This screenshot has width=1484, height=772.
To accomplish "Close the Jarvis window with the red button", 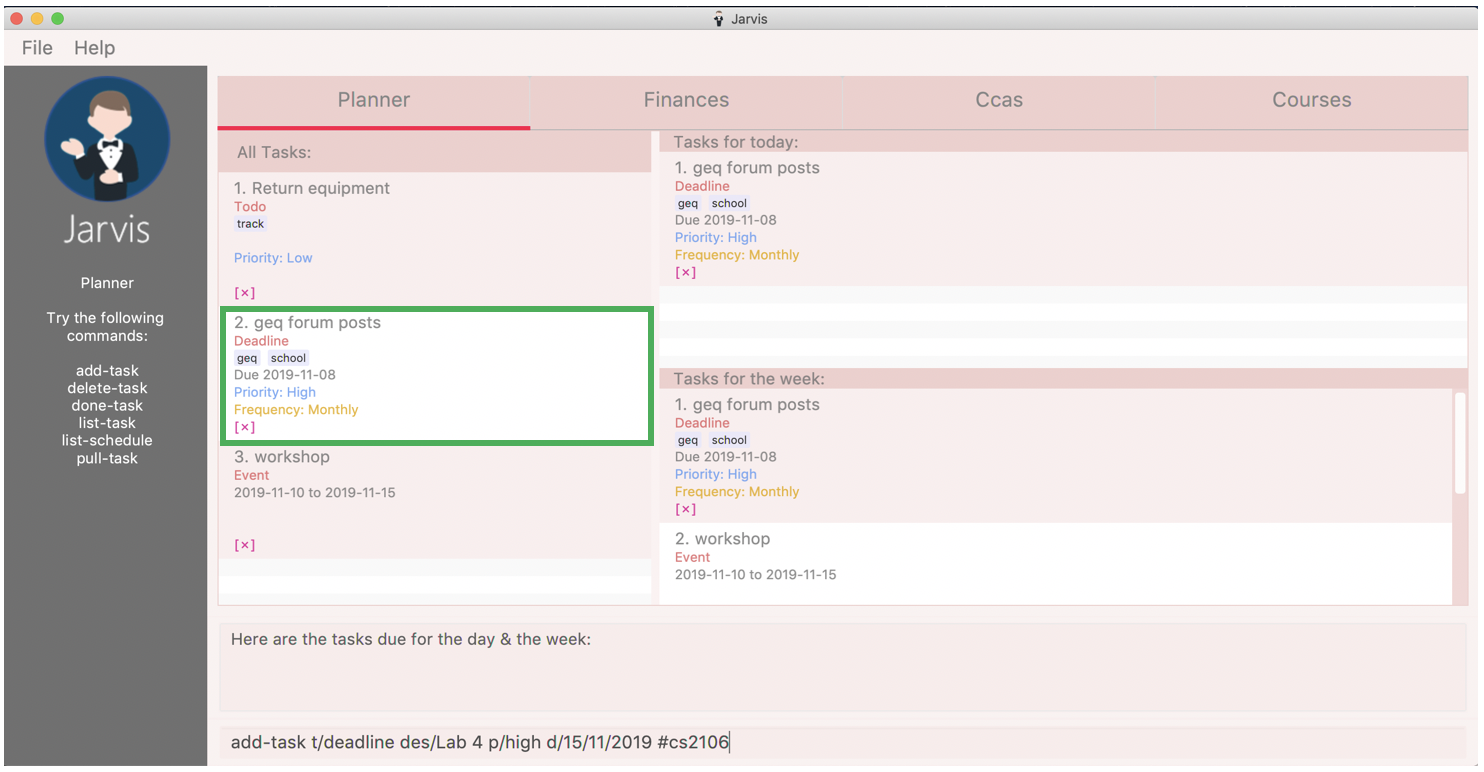I will (x=16, y=19).
